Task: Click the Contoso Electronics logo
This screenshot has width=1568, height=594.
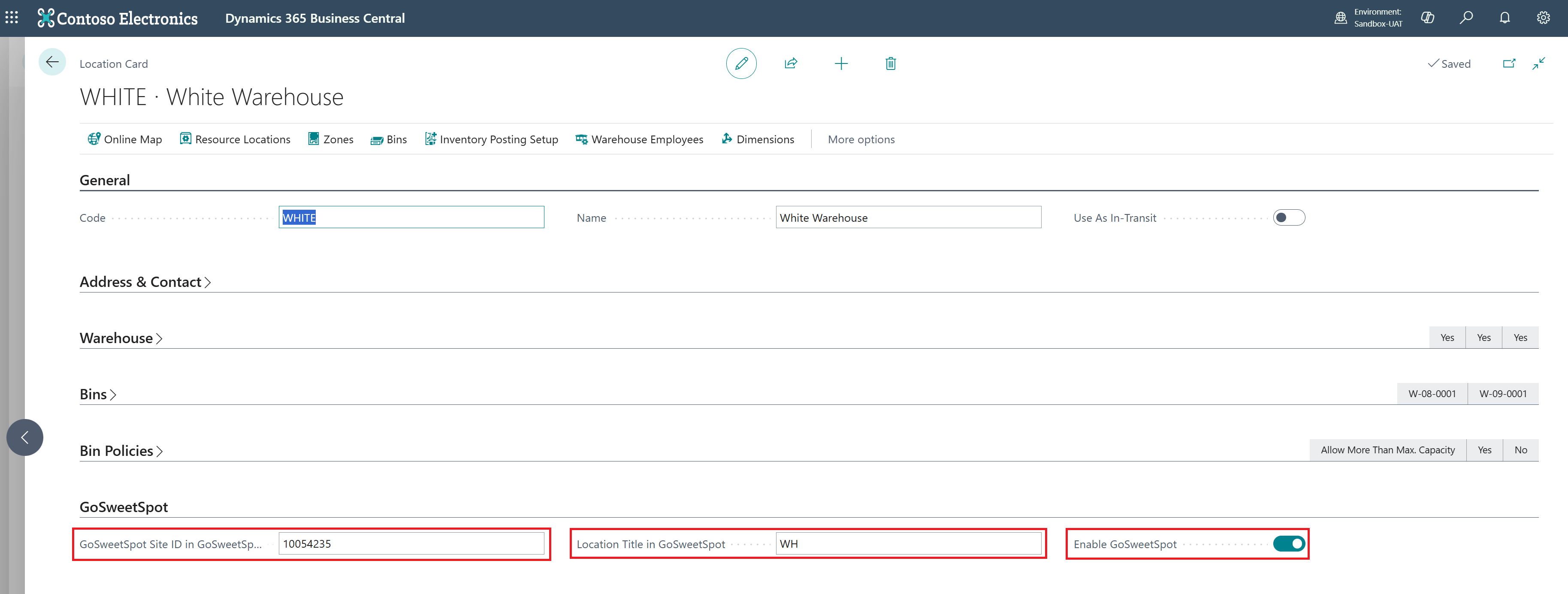Action: [118, 18]
